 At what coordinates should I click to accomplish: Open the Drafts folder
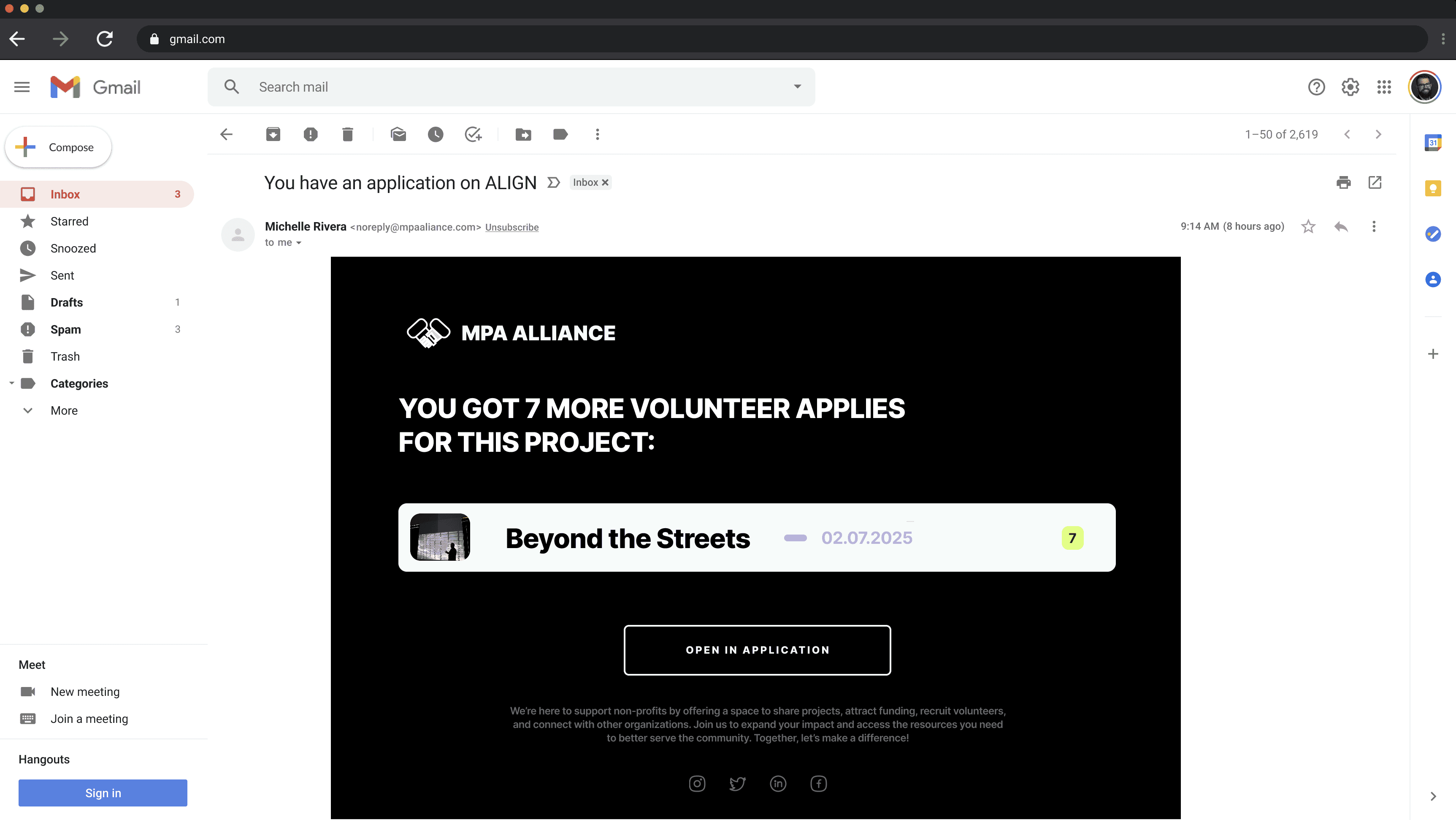tap(67, 303)
